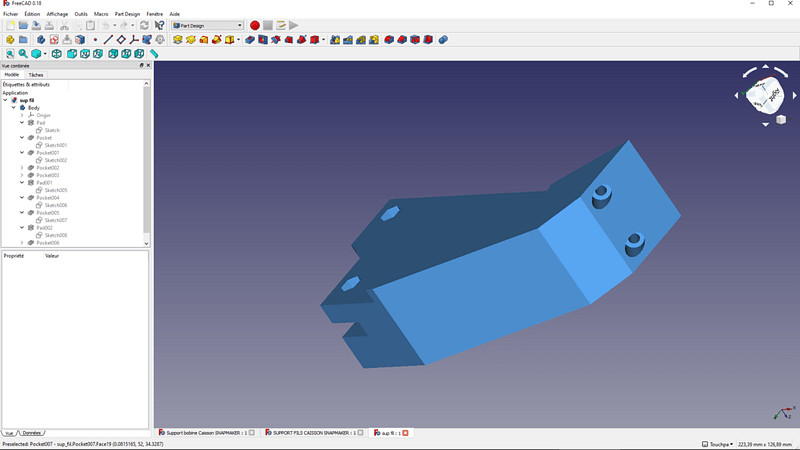
Task: Select the datum point tool
Action: pyautogui.click(x=95, y=40)
